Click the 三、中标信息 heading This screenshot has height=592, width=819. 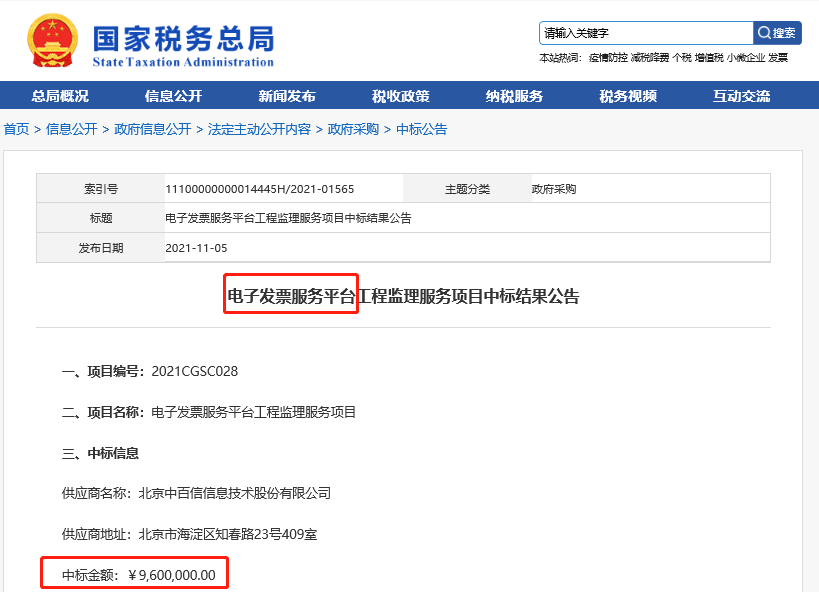click(100, 453)
